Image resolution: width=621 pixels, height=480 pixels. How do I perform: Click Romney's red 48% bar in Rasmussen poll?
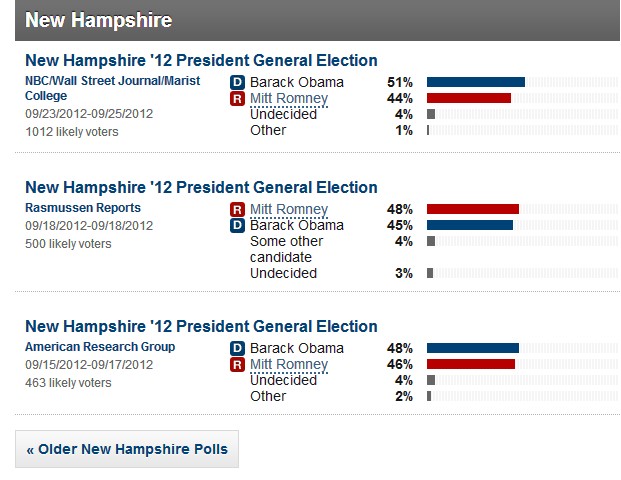473,209
